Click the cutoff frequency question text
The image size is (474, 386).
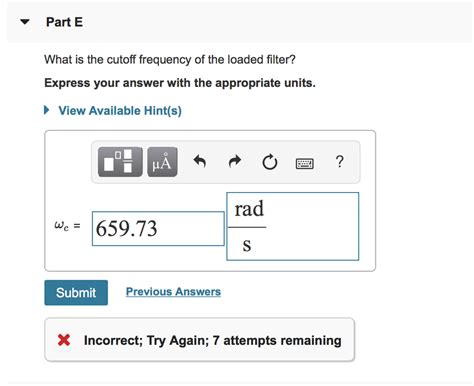170,60
